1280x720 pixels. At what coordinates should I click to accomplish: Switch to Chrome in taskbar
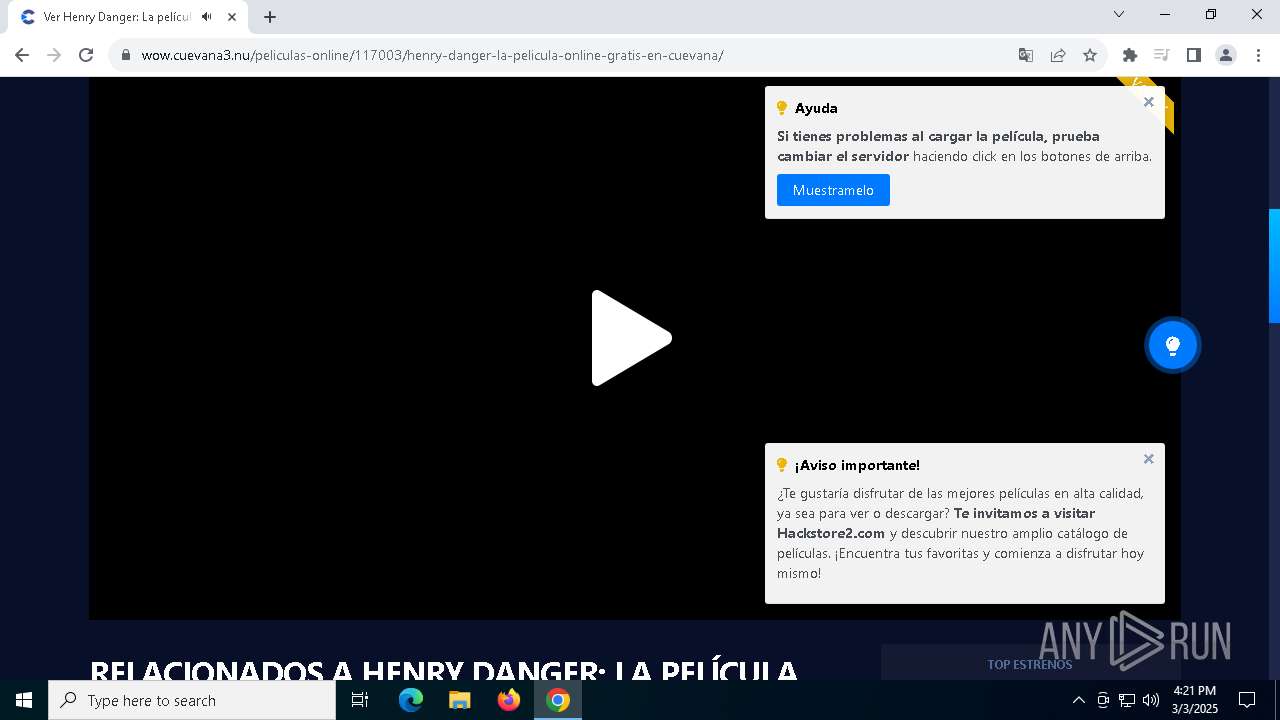pyautogui.click(x=558, y=700)
